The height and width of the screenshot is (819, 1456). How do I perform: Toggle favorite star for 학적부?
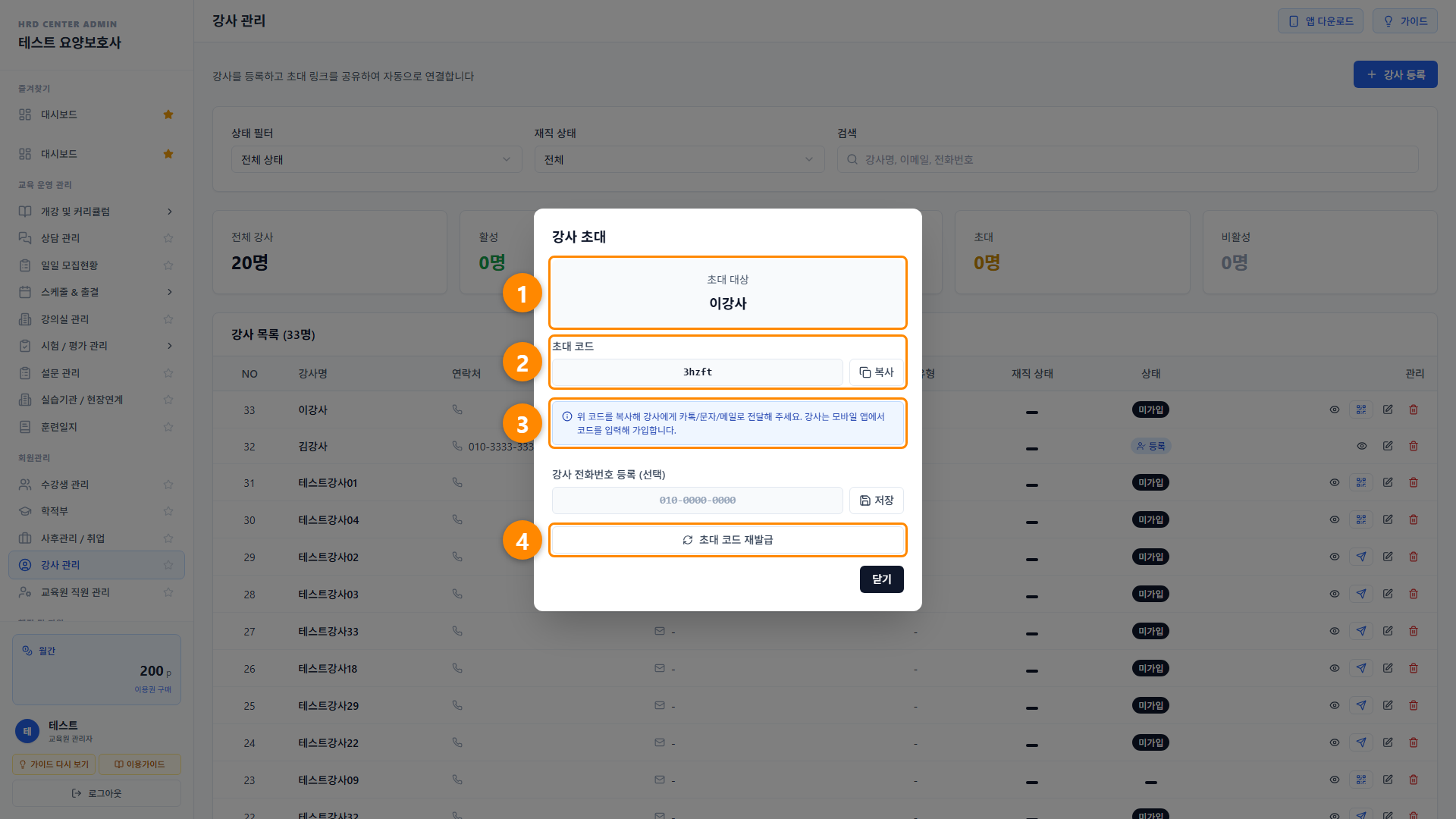(x=168, y=511)
